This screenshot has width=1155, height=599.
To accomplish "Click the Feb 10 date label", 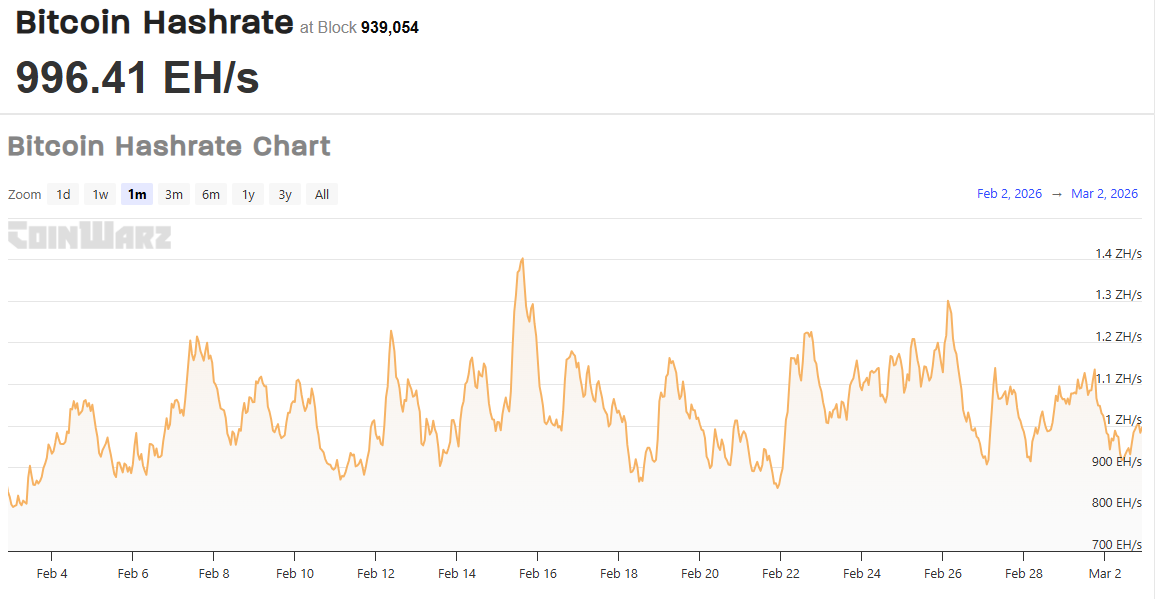I will [295, 574].
